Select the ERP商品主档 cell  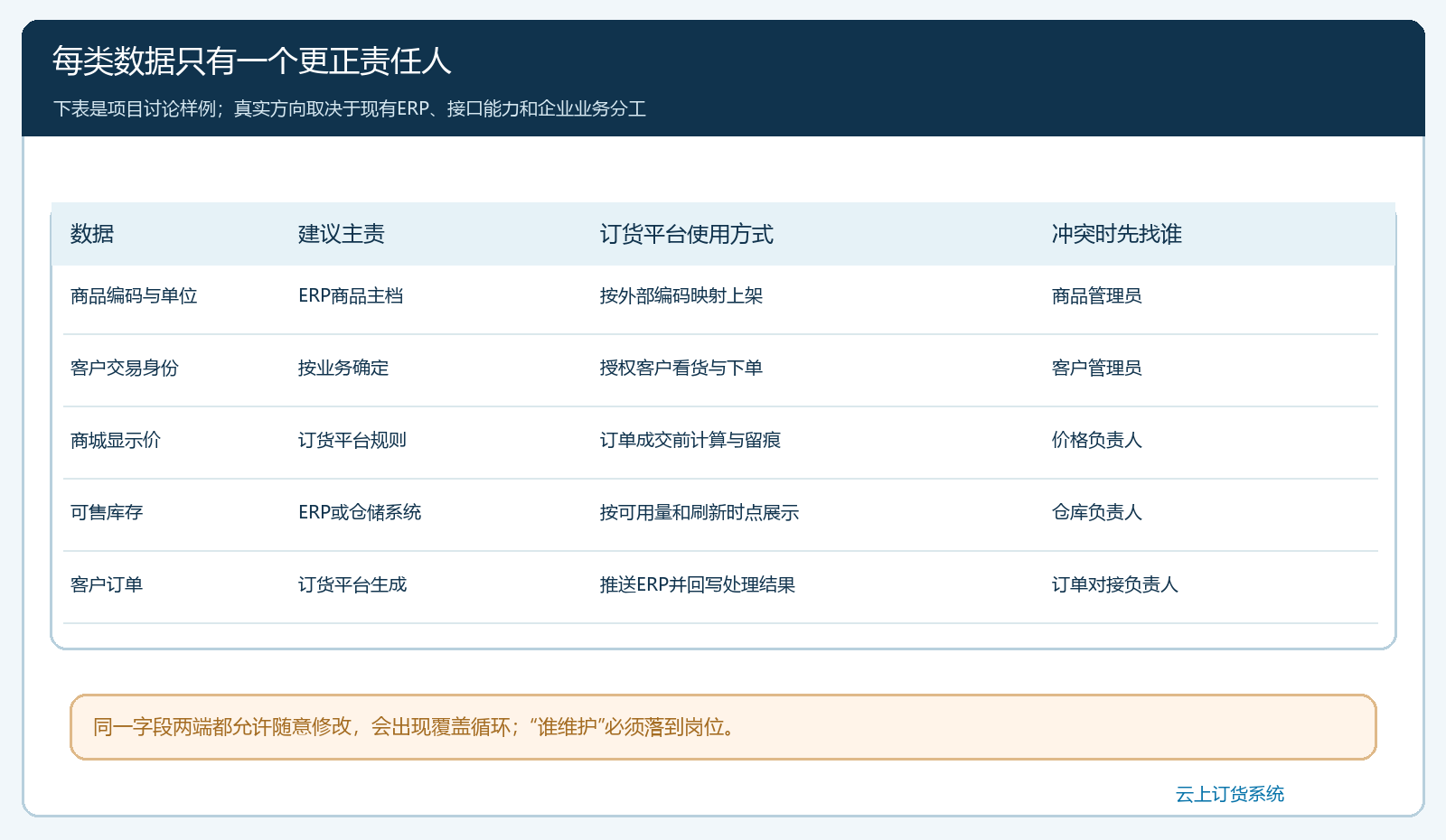point(351,295)
